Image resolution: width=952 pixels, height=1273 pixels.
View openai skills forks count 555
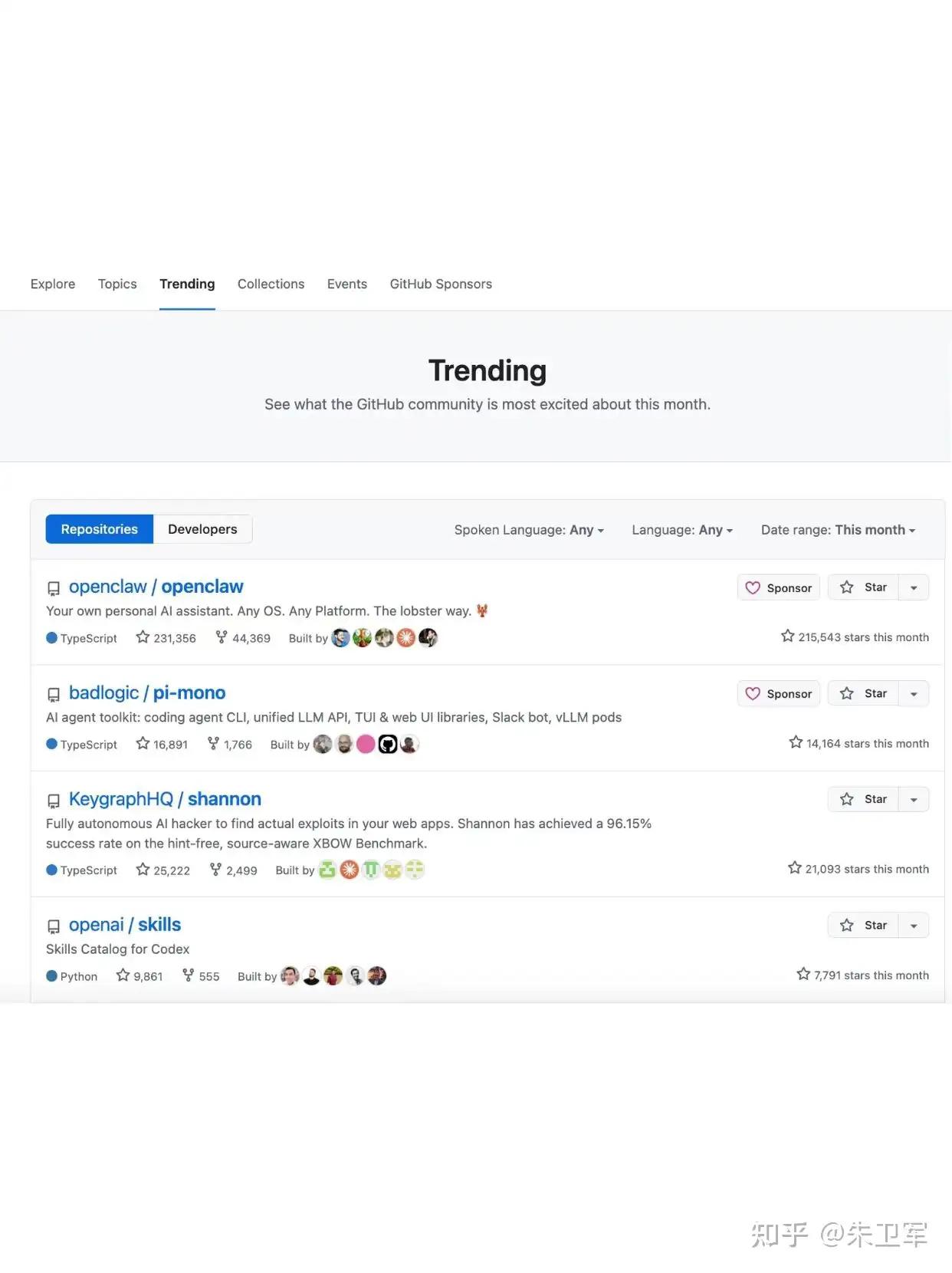pos(201,975)
